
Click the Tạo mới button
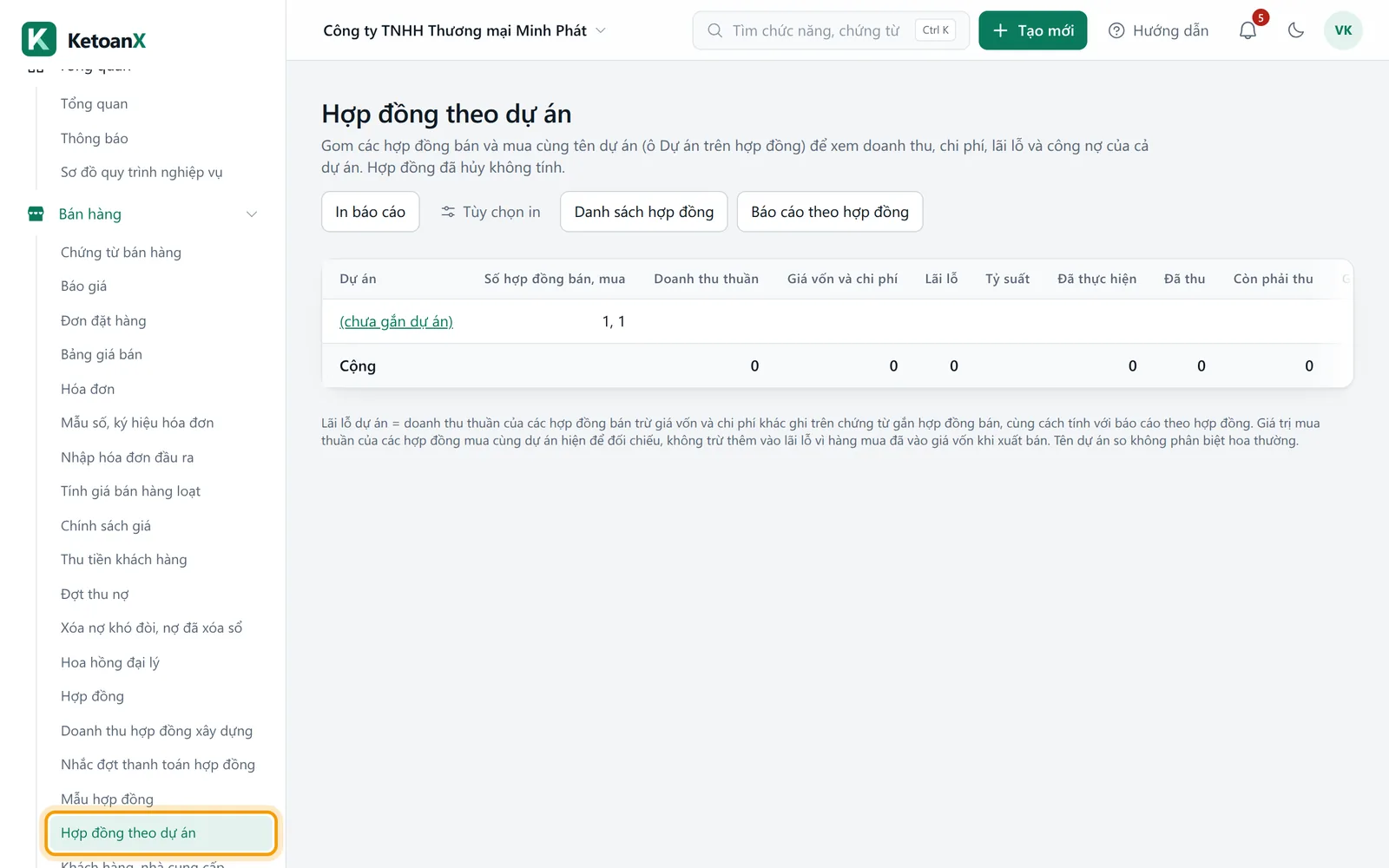click(1033, 30)
